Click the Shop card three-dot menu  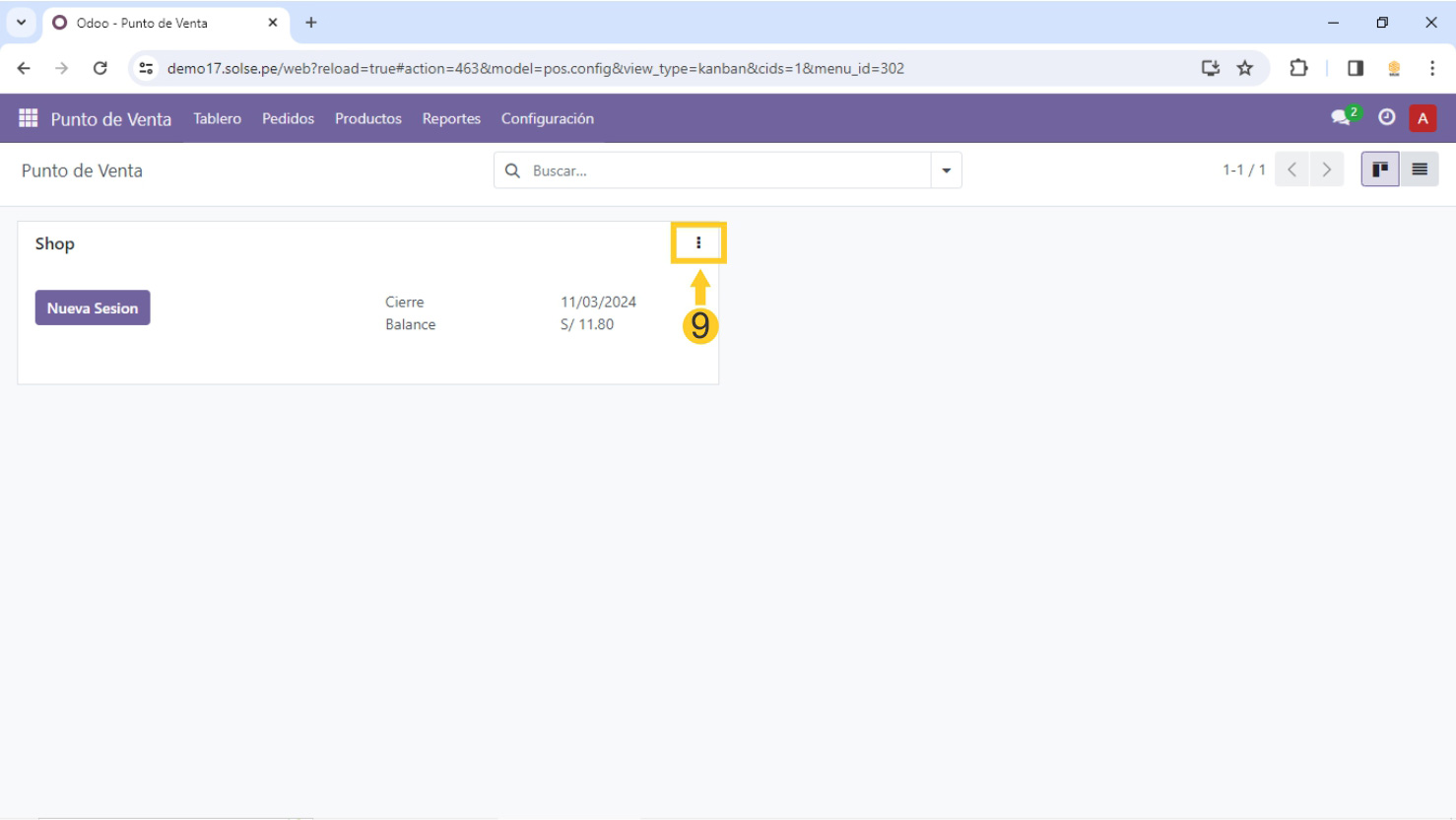point(698,242)
